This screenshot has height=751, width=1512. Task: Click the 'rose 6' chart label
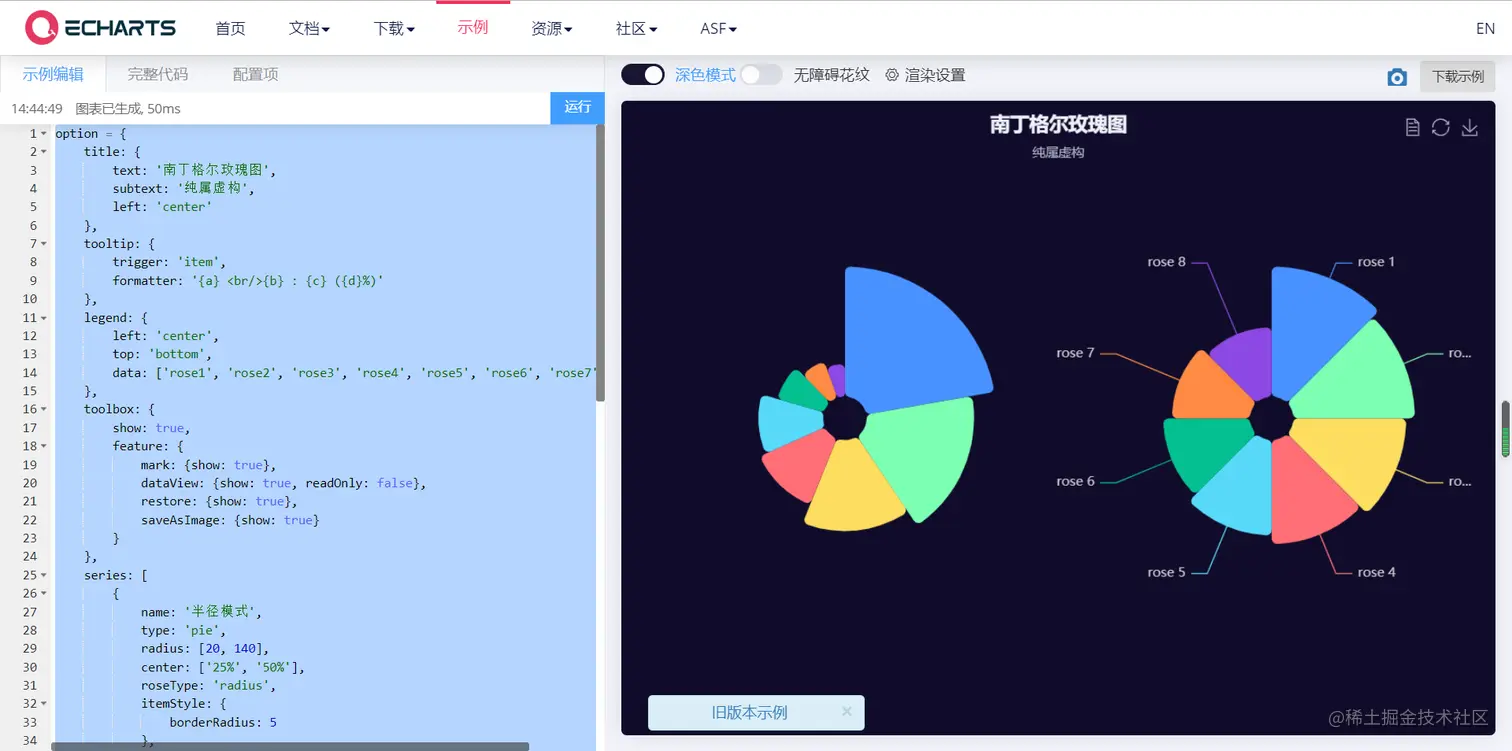pos(1076,481)
